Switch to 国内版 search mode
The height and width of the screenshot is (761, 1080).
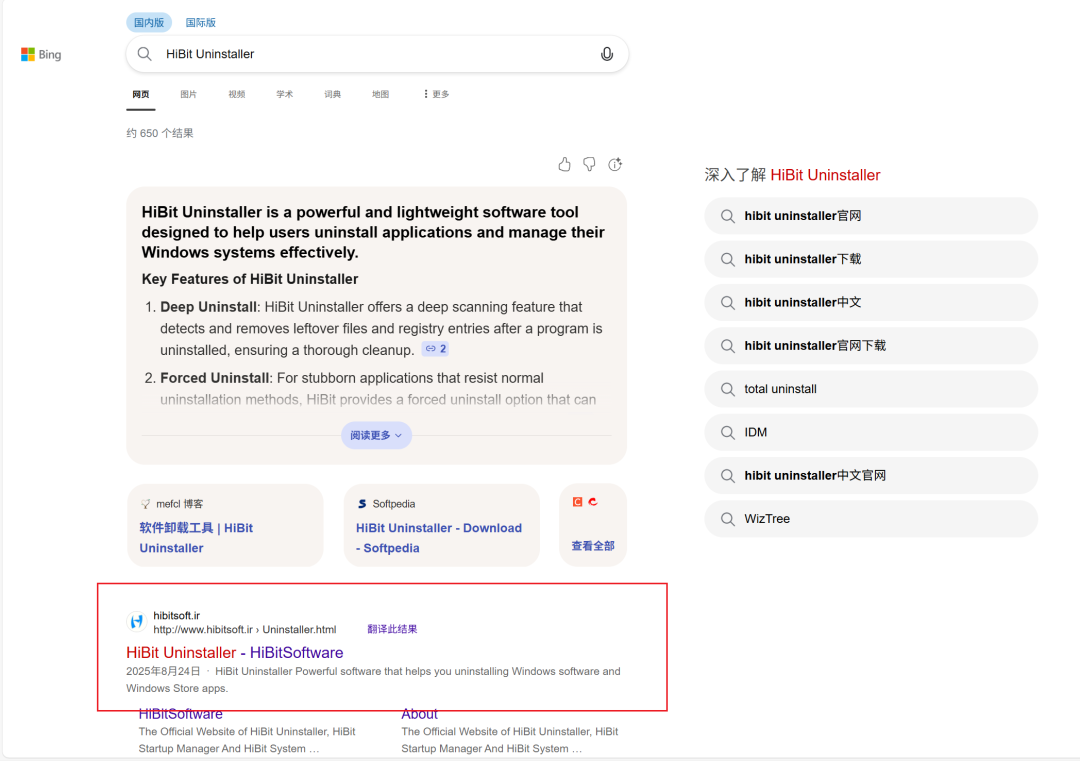pos(149,22)
